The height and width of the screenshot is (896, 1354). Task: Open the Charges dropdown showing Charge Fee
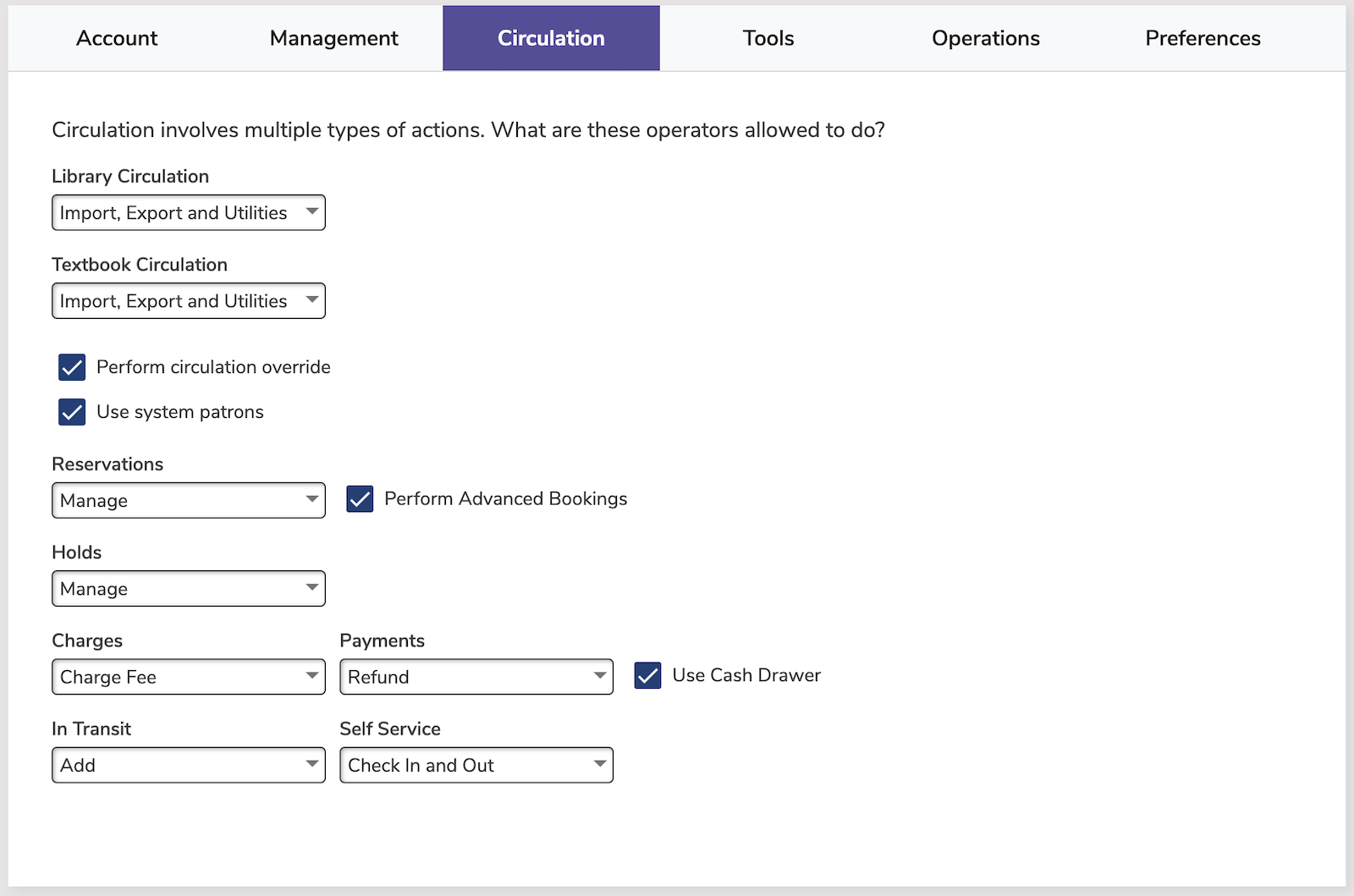189,677
